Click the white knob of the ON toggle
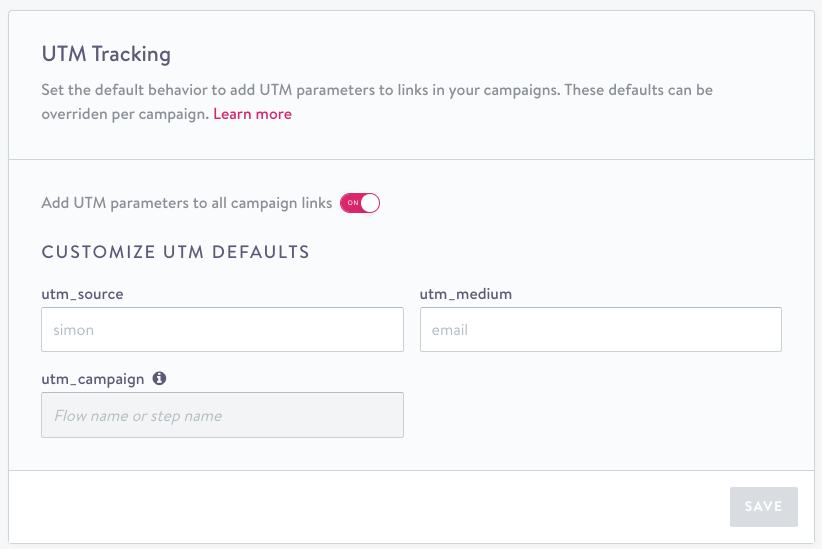This screenshot has height=549, width=822. click(x=370, y=203)
